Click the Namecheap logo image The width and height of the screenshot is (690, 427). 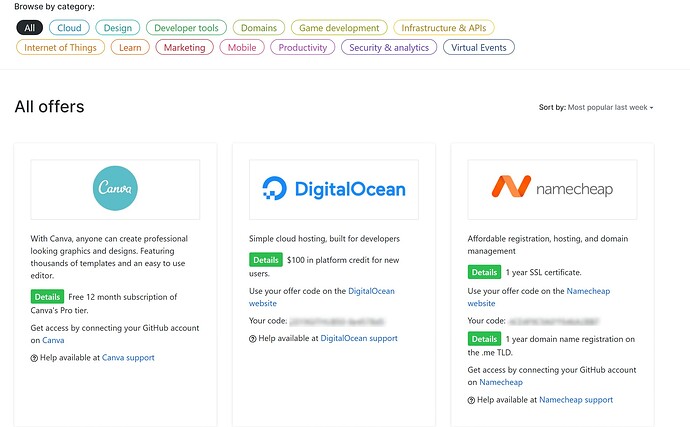pos(552,189)
